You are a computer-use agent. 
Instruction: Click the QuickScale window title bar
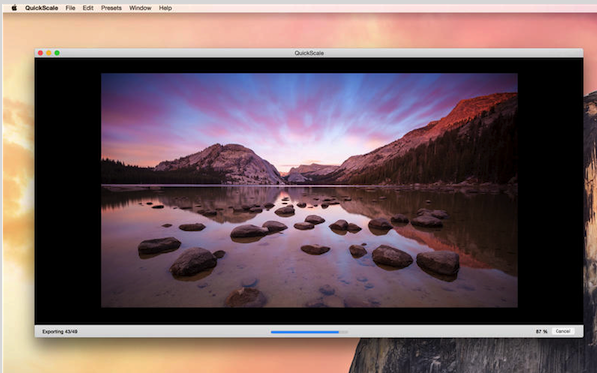click(x=309, y=53)
